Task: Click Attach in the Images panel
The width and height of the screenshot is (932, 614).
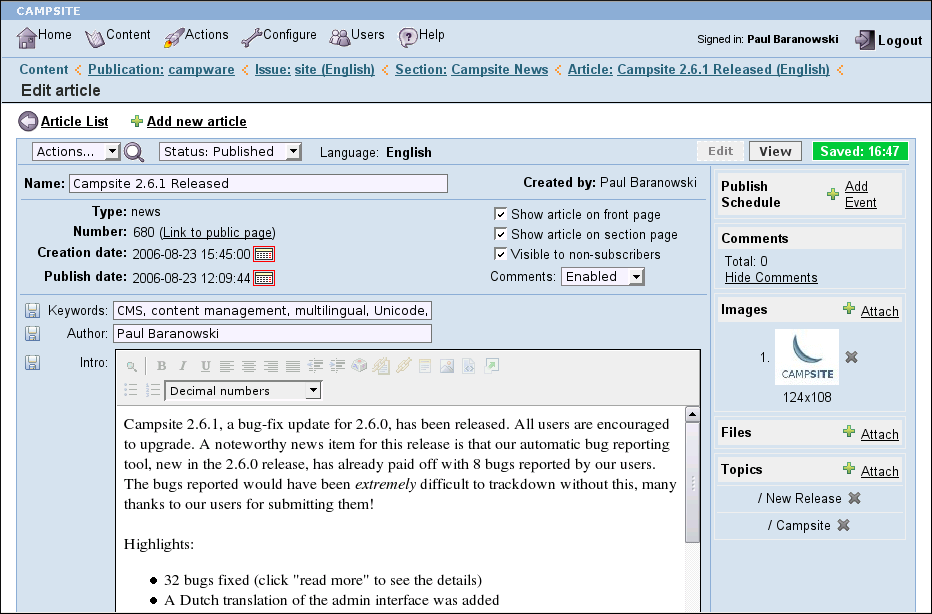Action: (880, 311)
